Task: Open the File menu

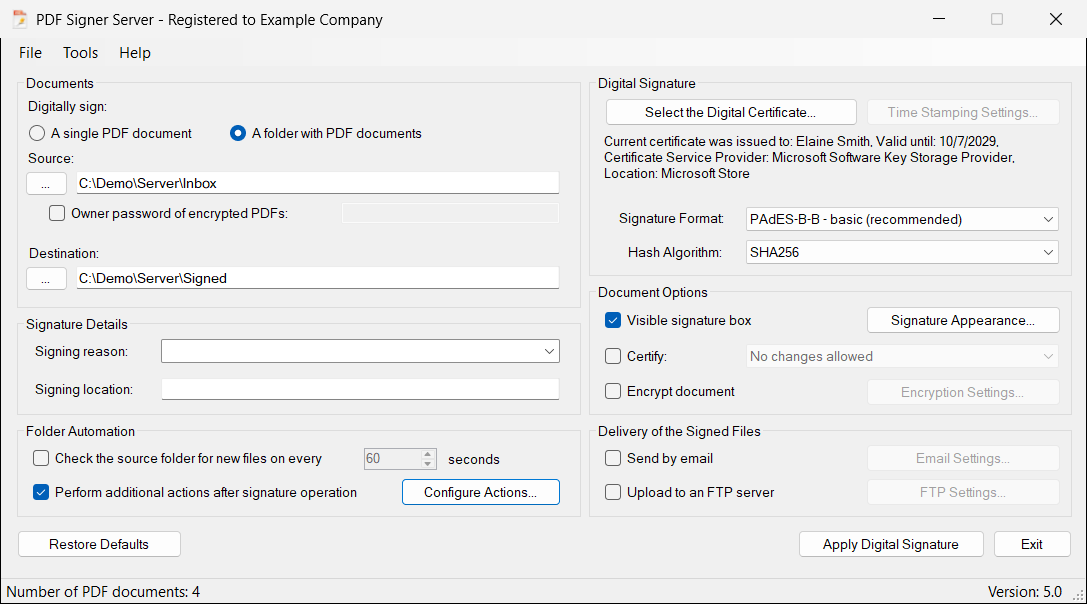Action: (31, 53)
